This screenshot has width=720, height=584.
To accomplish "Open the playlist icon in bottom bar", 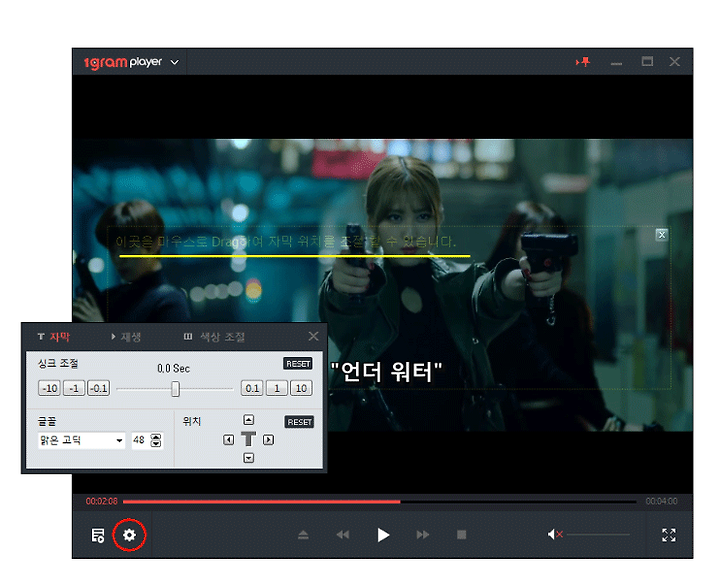I will 98,535.
